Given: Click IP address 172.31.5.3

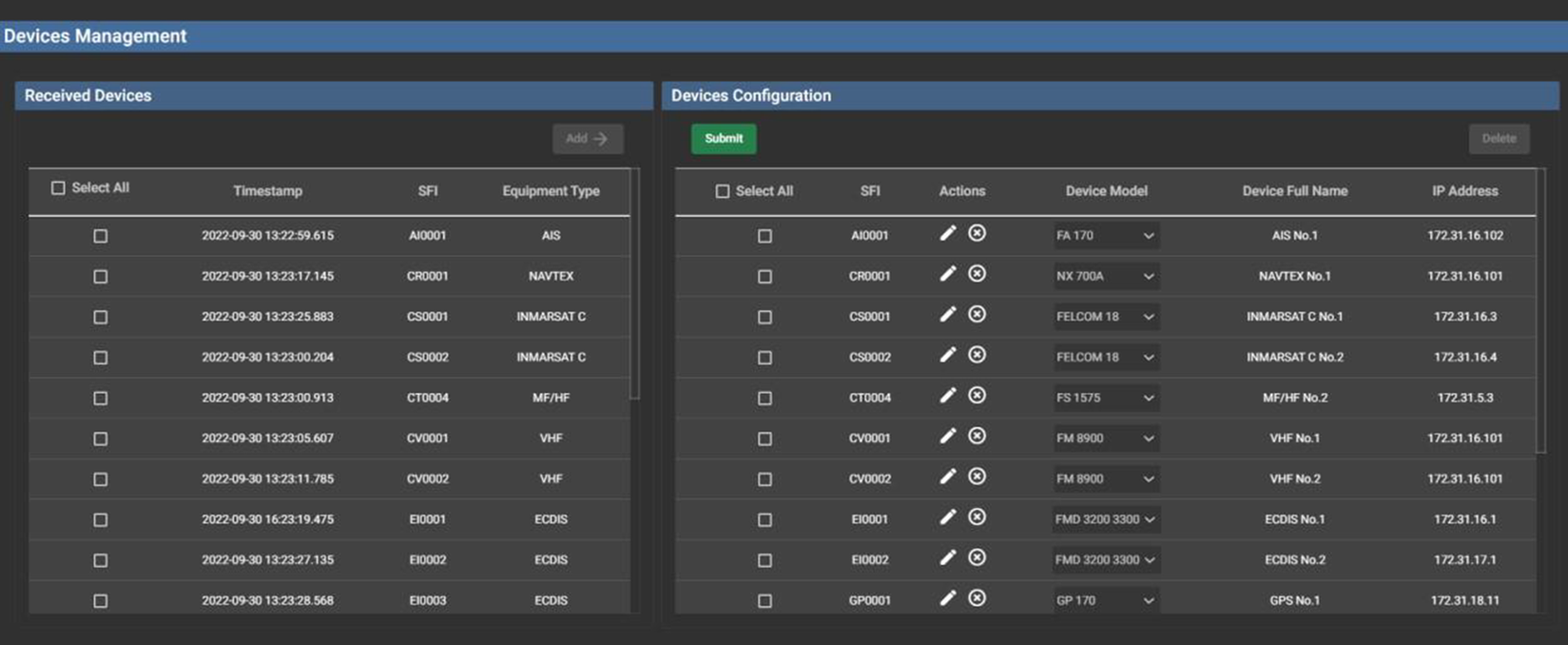Looking at the screenshot, I should click(1464, 399).
